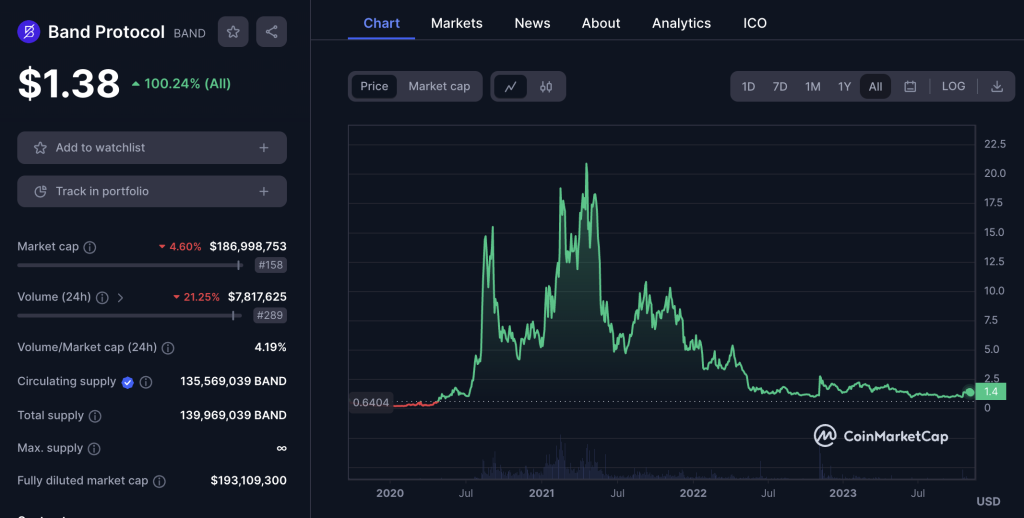1024x518 pixels.
Task: Click the BAND ticker symbol label
Action: pos(189,33)
